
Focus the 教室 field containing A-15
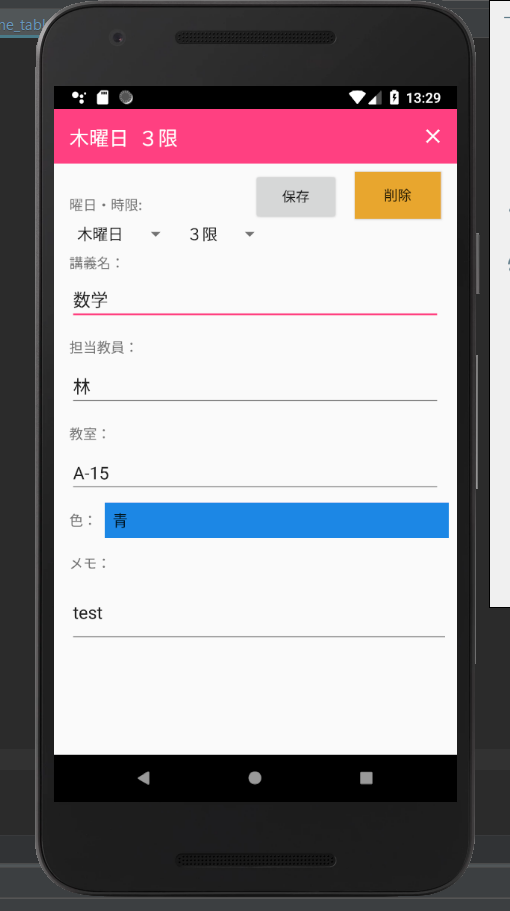pyautogui.click(x=255, y=473)
